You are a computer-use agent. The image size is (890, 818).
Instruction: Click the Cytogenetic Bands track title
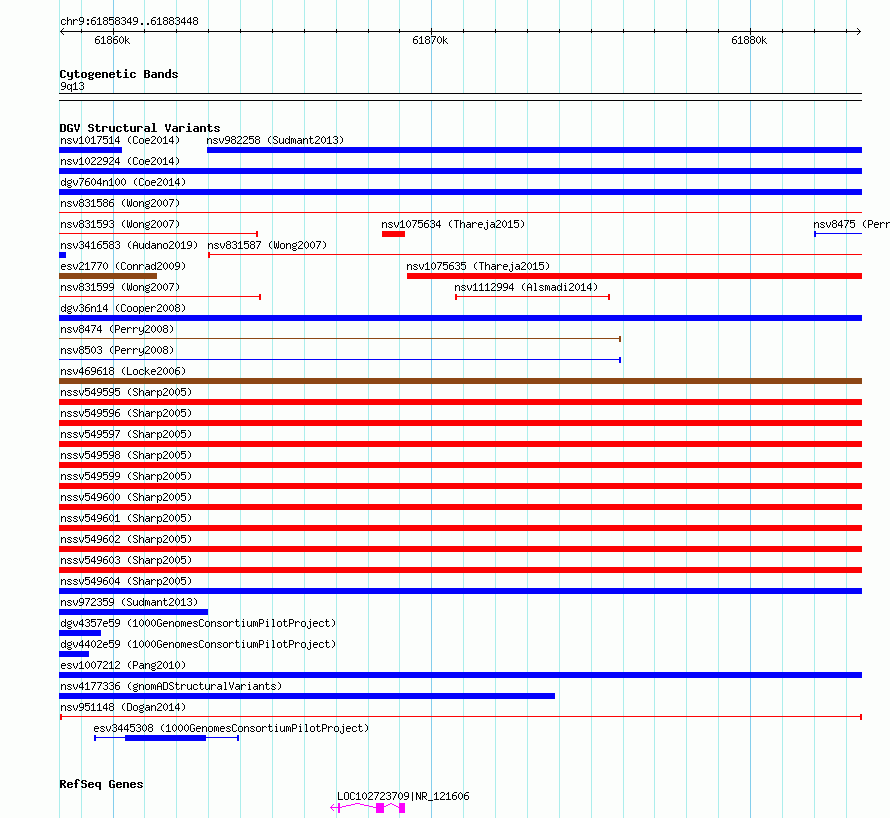[119, 74]
